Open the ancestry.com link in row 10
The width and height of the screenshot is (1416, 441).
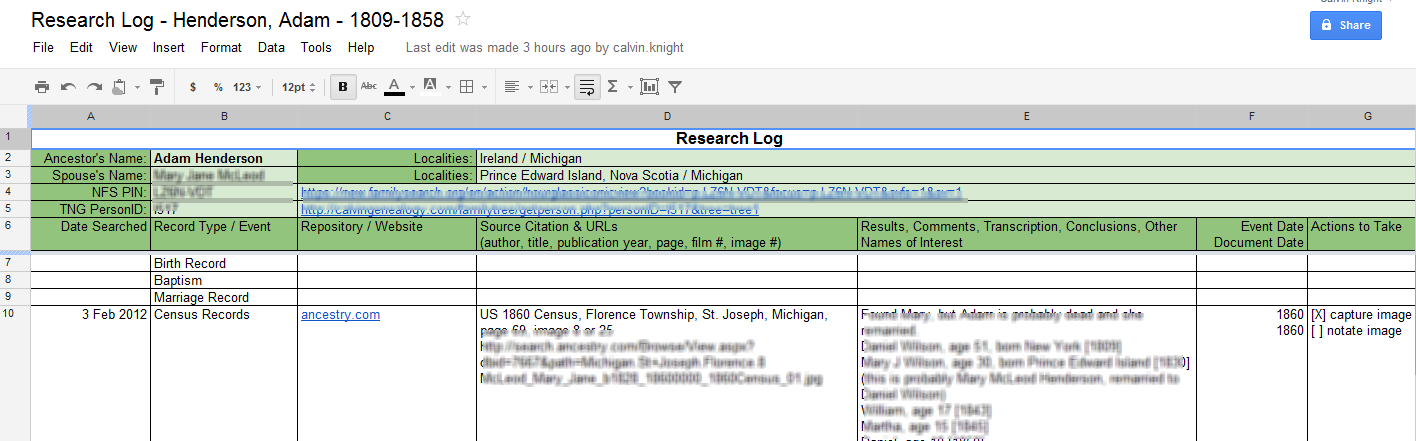340,315
